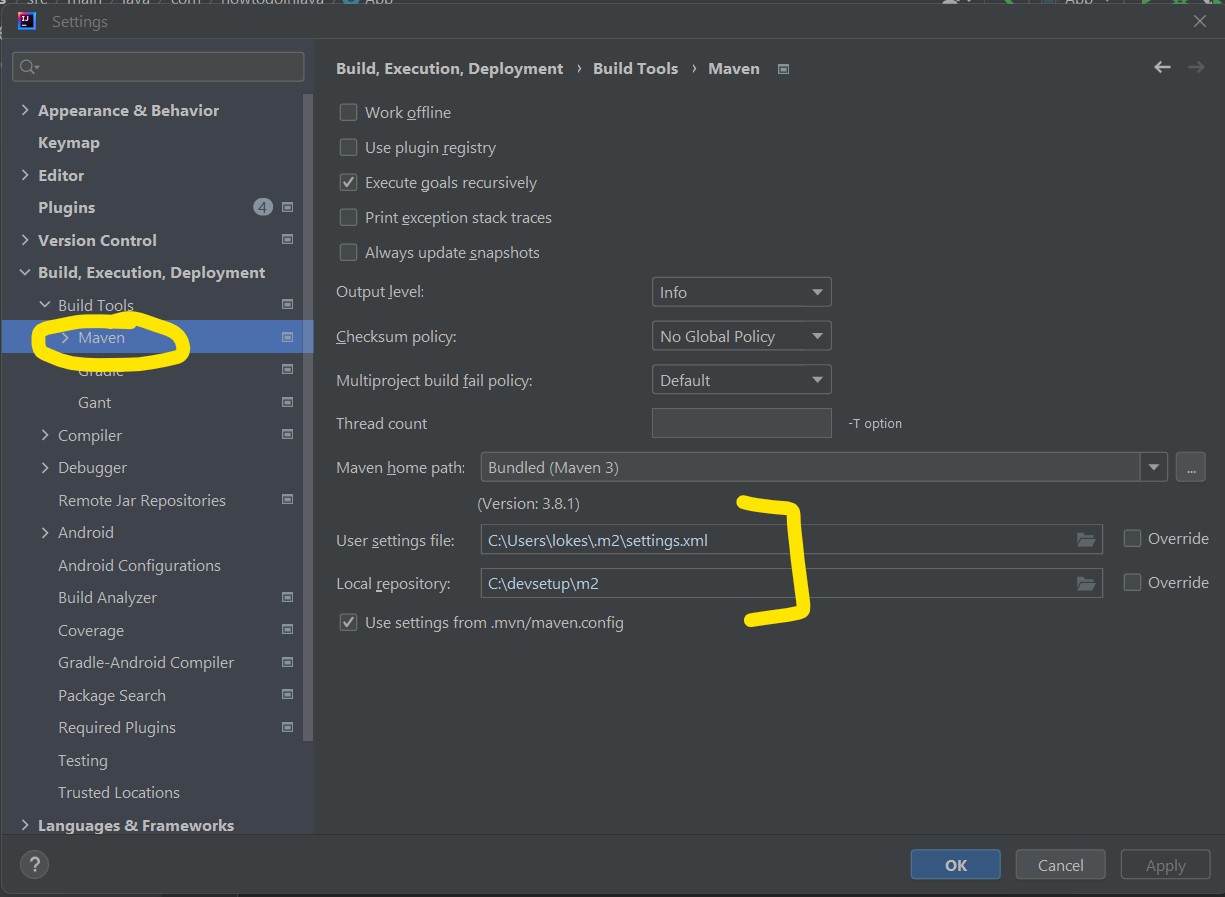Click the Thread count input field
1225x897 pixels.
pyautogui.click(x=741, y=423)
